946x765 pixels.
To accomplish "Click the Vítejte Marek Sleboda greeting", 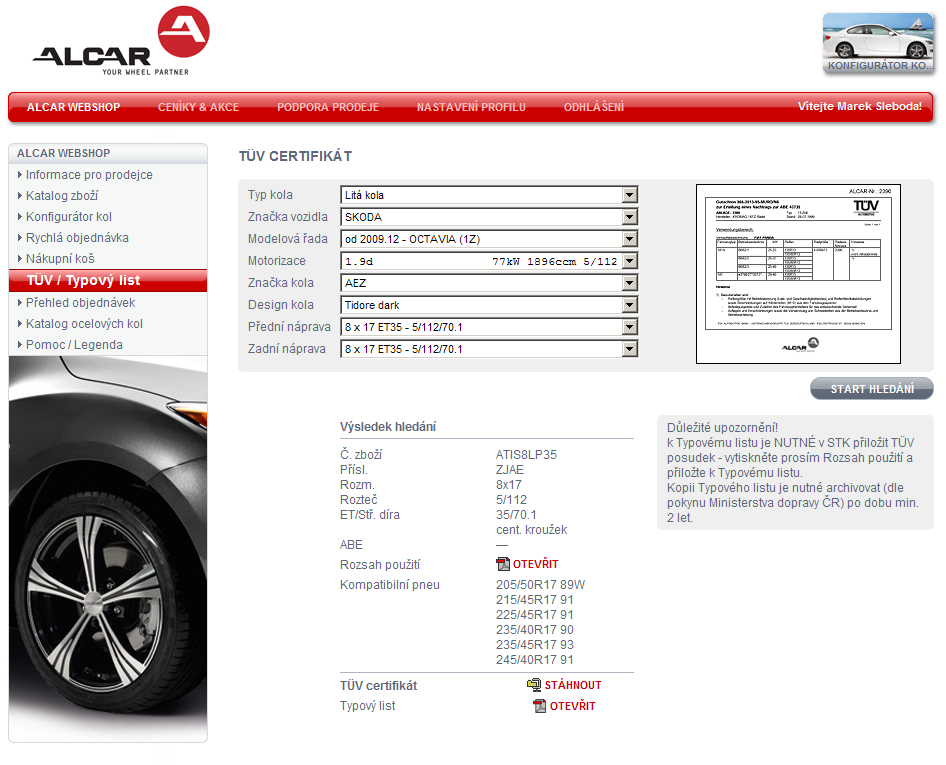I will click(x=860, y=106).
